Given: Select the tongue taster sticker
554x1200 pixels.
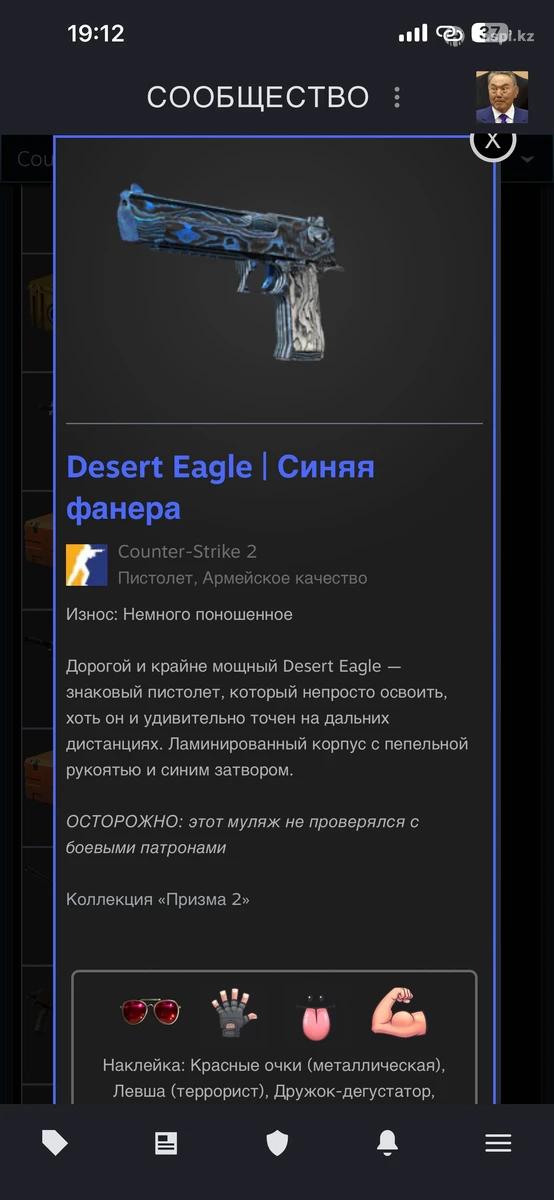Looking at the screenshot, I should (316, 1014).
